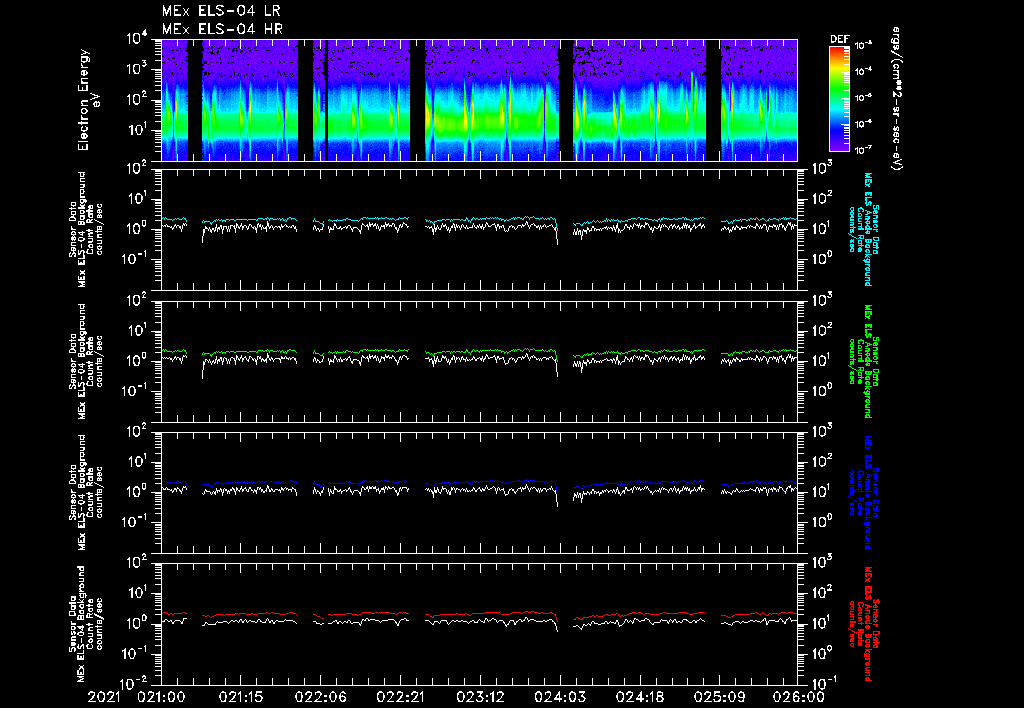This screenshot has width=1024, height=708.
Task: Click the 10^-2 tick on bottom panel's left axis
Action: (x=135, y=684)
